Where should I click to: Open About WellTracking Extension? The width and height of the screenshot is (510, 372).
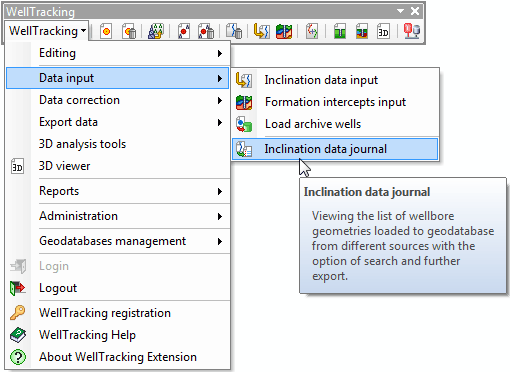[118, 357]
